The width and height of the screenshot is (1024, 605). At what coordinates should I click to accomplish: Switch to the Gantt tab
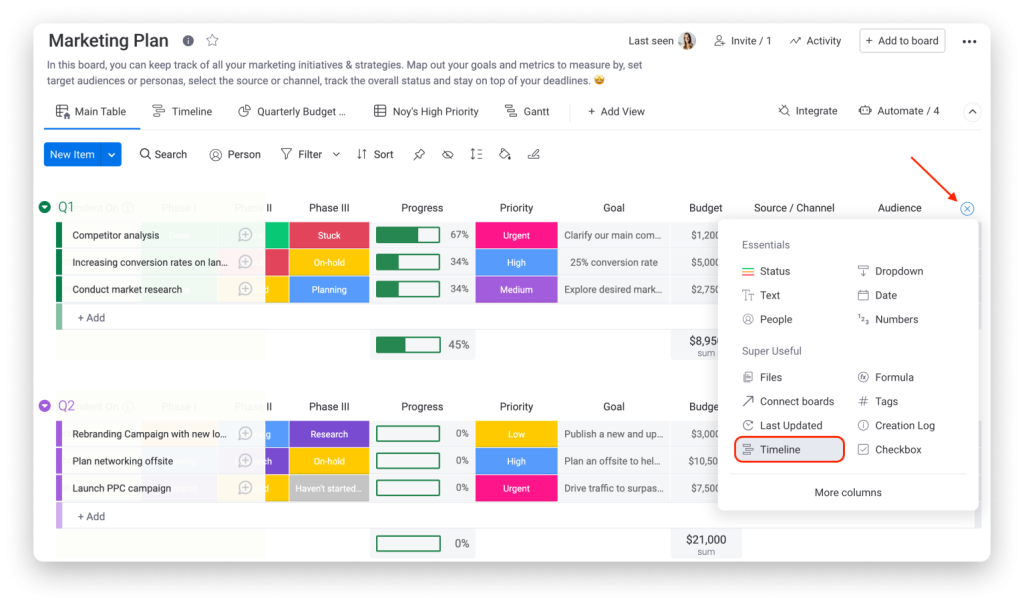[528, 111]
